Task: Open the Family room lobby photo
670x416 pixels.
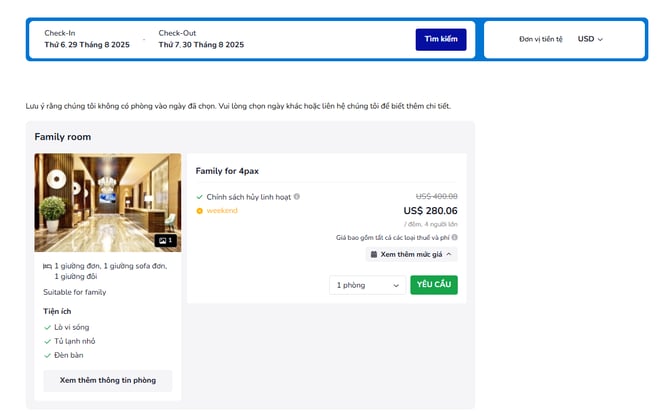Action: click(108, 202)
